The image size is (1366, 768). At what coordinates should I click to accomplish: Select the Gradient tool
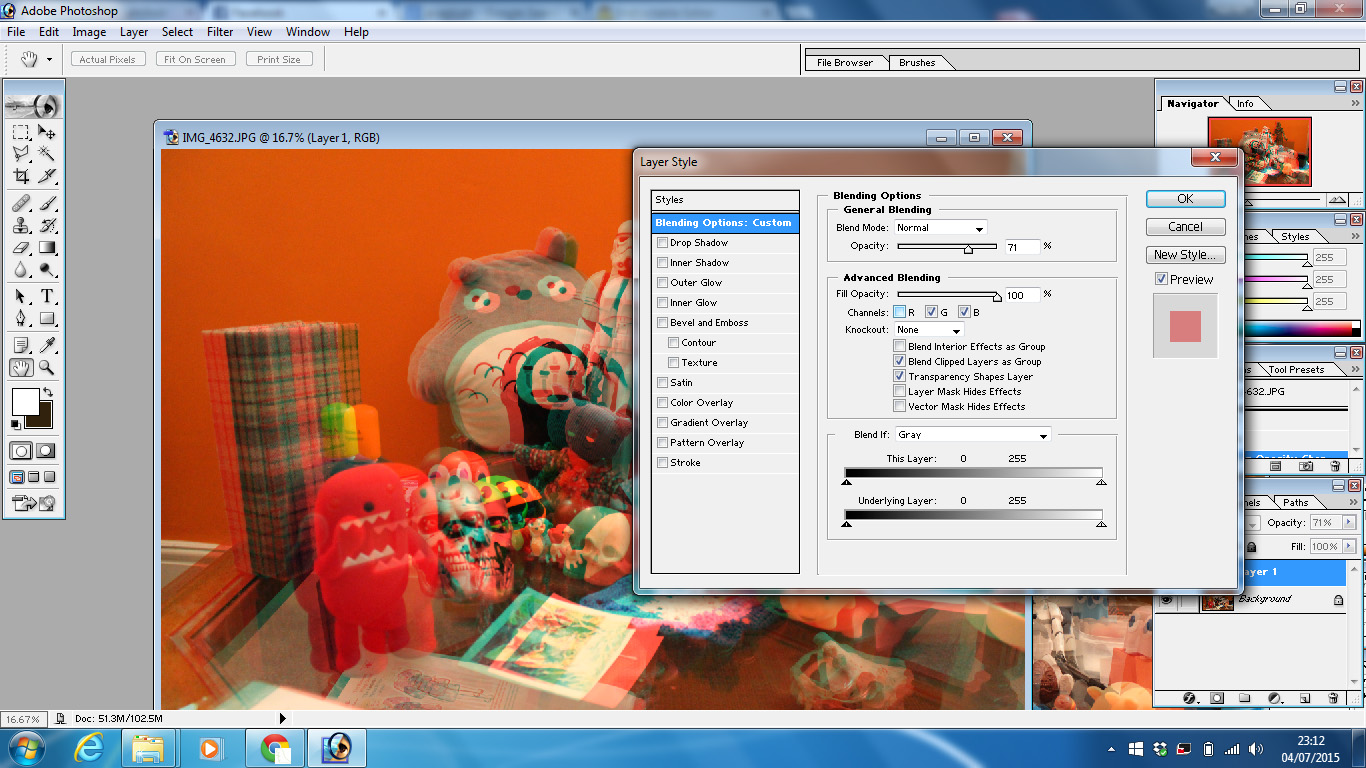[47, 248]
